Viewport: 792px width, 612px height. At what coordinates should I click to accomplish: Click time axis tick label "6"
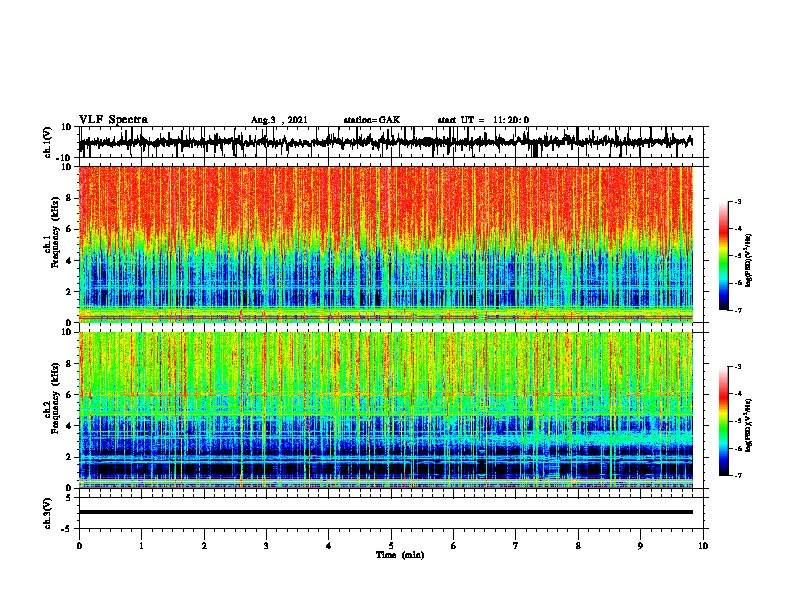tap(454, 546)
